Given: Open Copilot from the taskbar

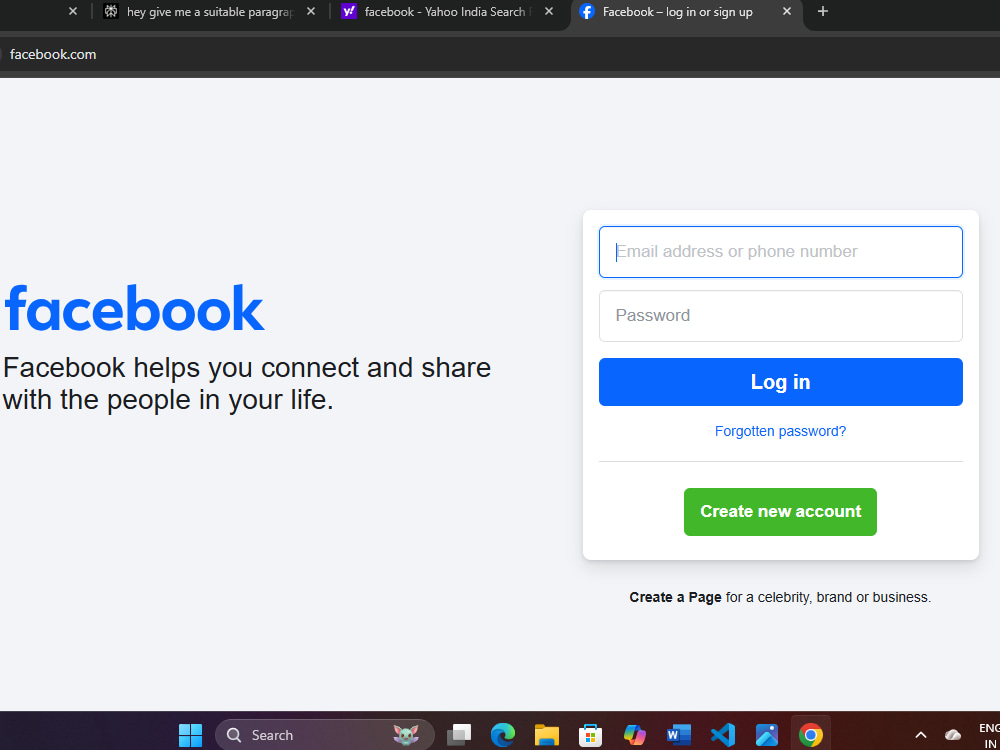Looking at the screenshot, I should click(x=635, y=735).
